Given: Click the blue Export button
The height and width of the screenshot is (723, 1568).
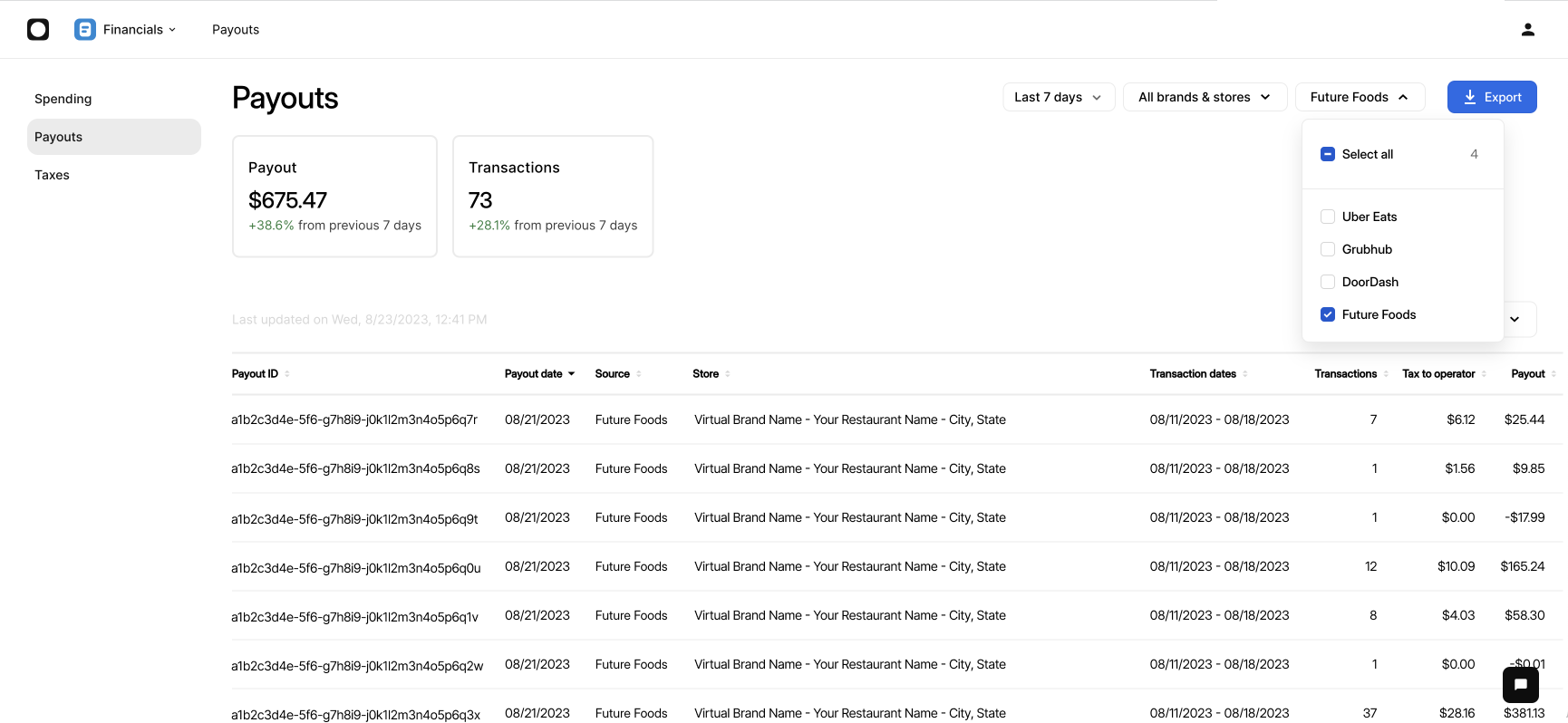Looking at the screenshot, I should coord(1492,97).
